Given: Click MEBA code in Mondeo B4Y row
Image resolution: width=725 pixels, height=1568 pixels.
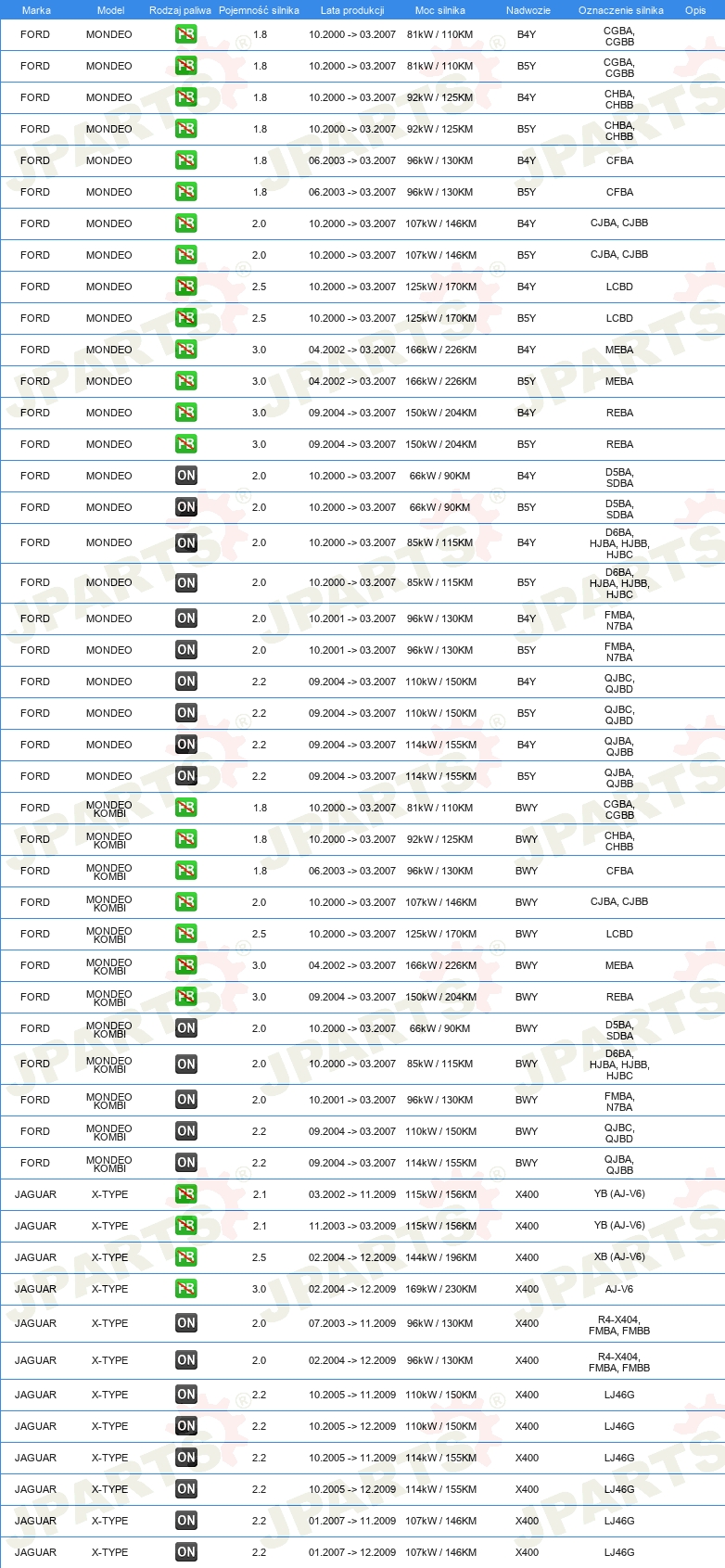Looking at the screenshot, I should 619,350.
